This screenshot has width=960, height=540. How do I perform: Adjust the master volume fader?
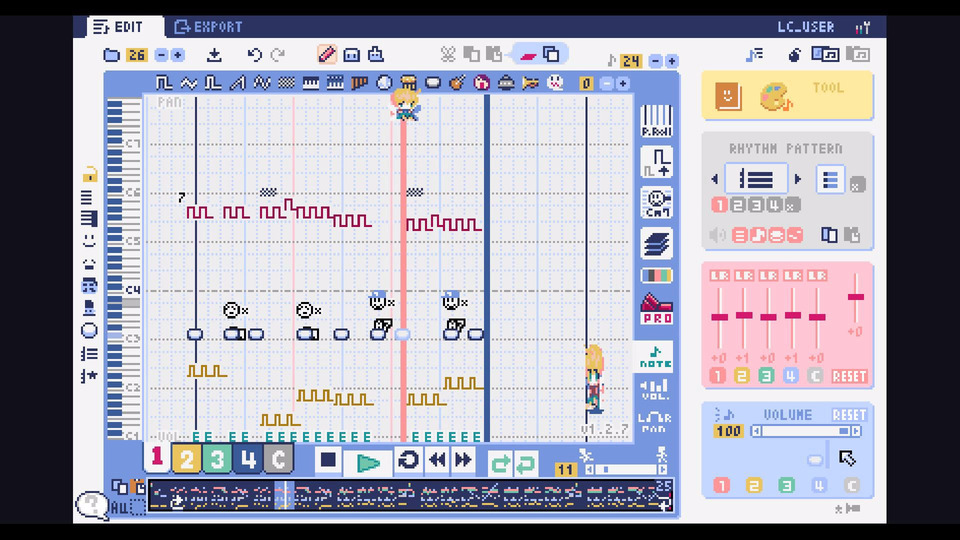click(x=855, y=298)
